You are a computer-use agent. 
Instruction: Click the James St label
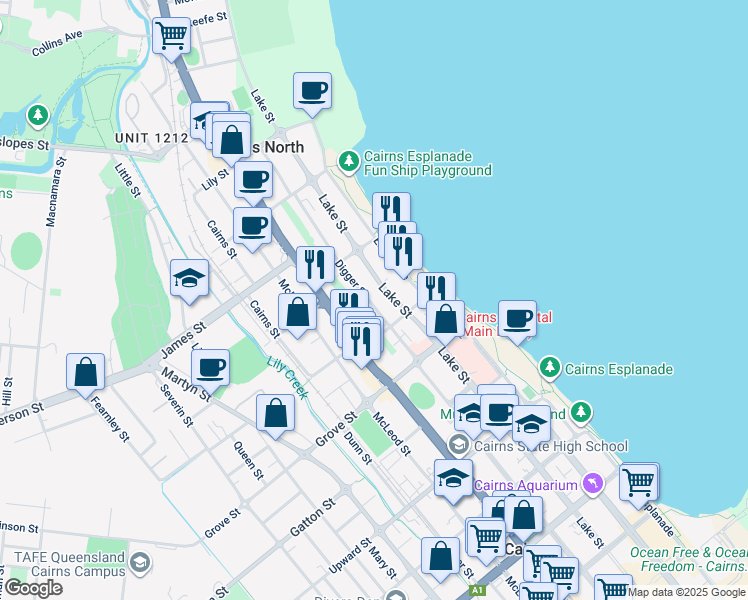pyautogui.click(x=184, y=340)
